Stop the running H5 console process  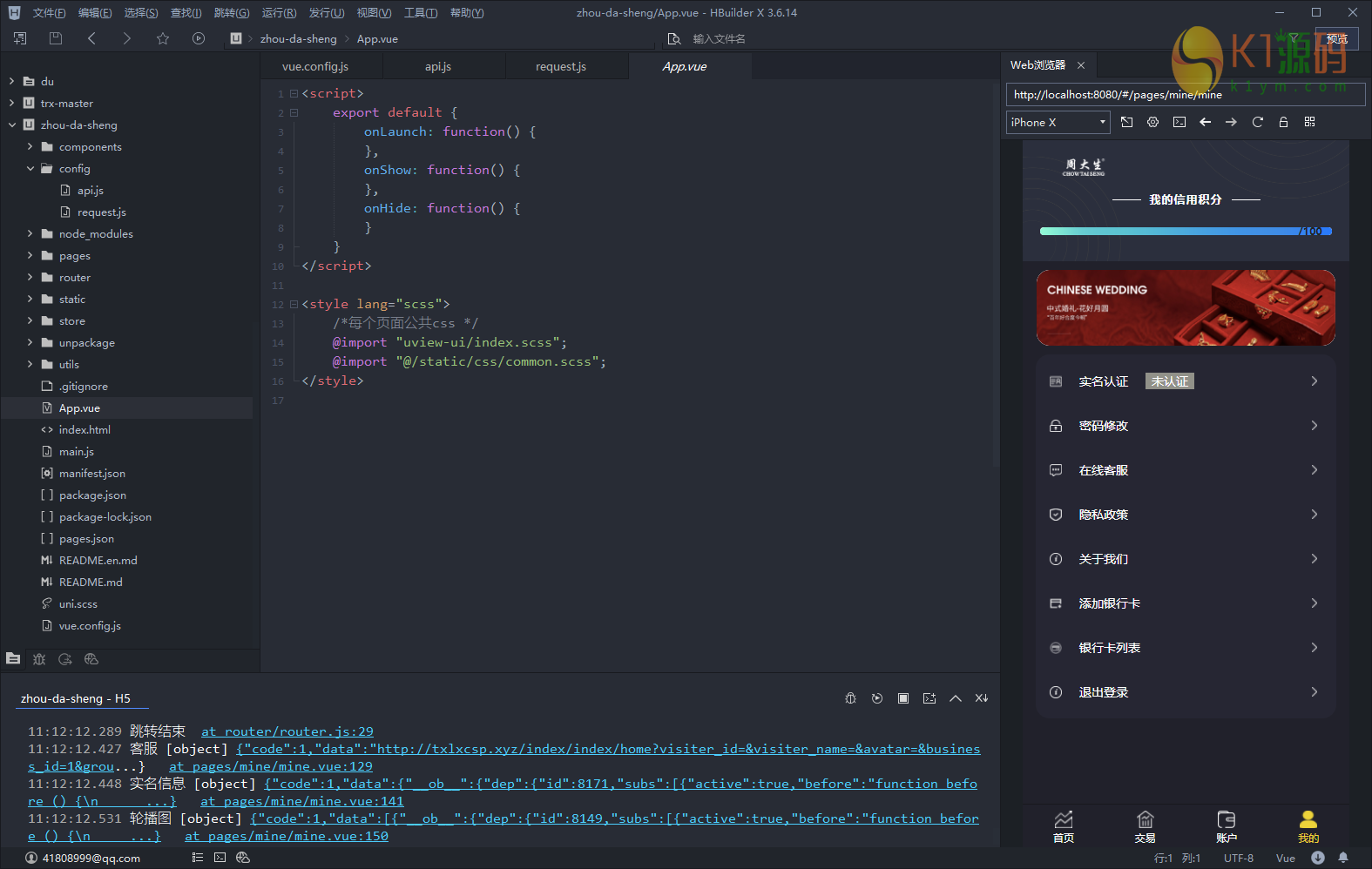tap(903, 698)
